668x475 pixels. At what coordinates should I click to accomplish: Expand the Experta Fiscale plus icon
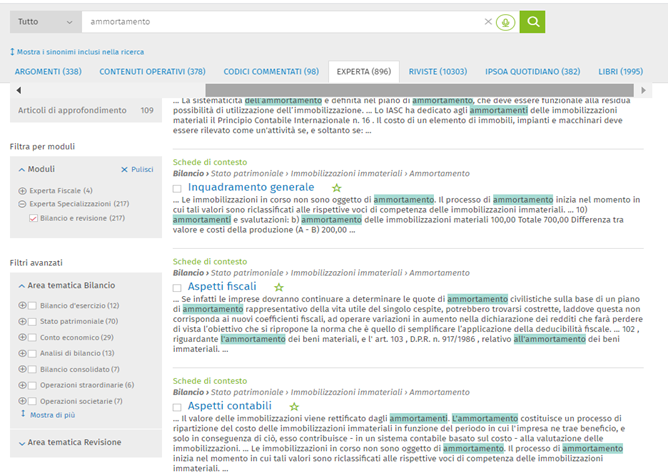click(23, 190)
